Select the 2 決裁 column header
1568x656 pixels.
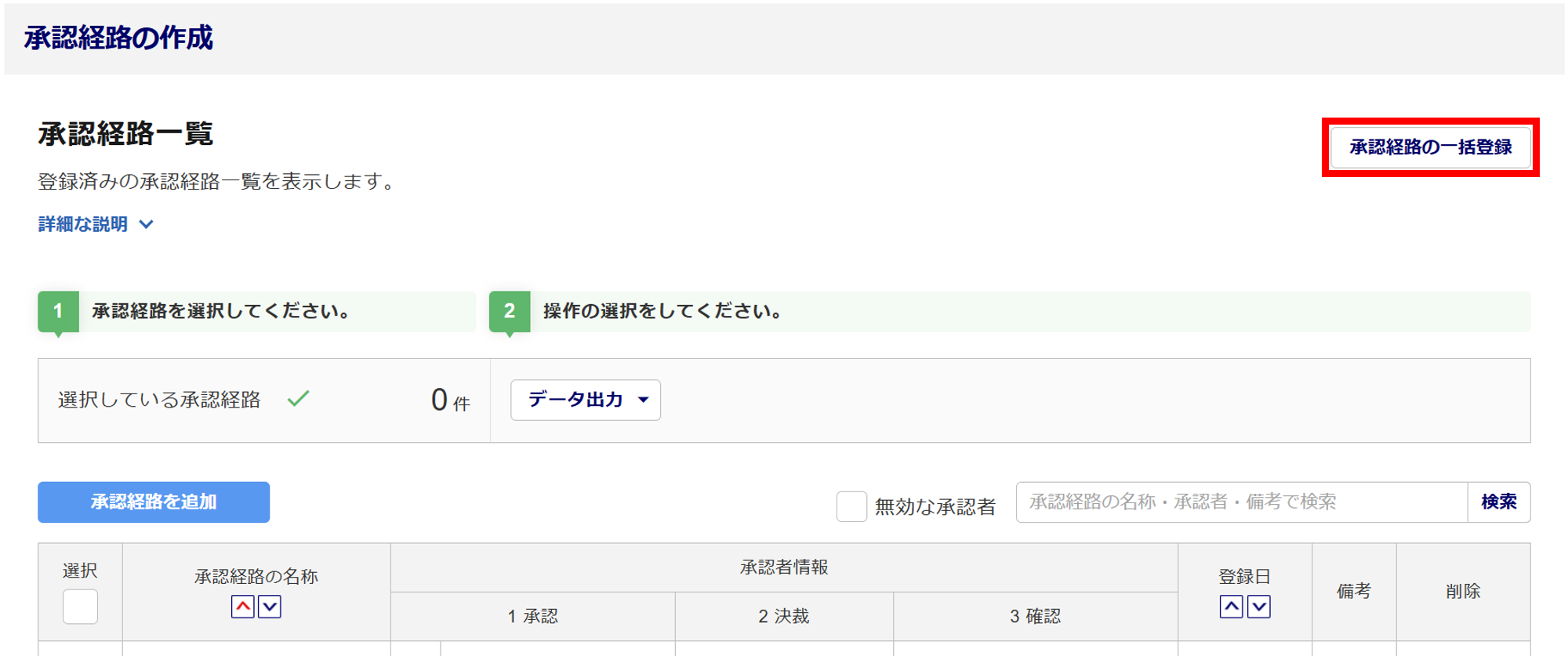pos(783,616)
